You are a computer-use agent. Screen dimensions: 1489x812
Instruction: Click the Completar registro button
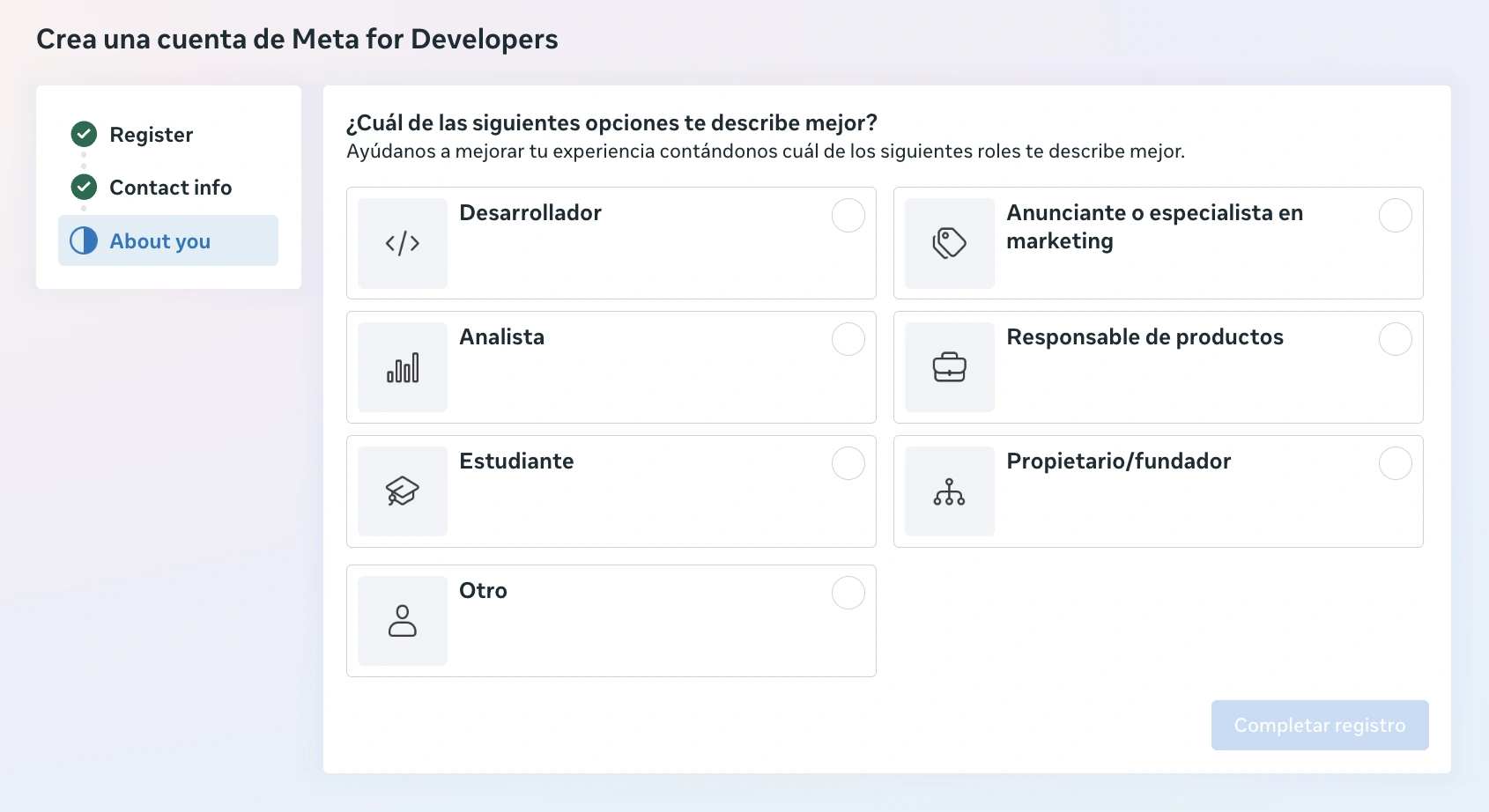pyautogui.click(x=1320, y=726)
